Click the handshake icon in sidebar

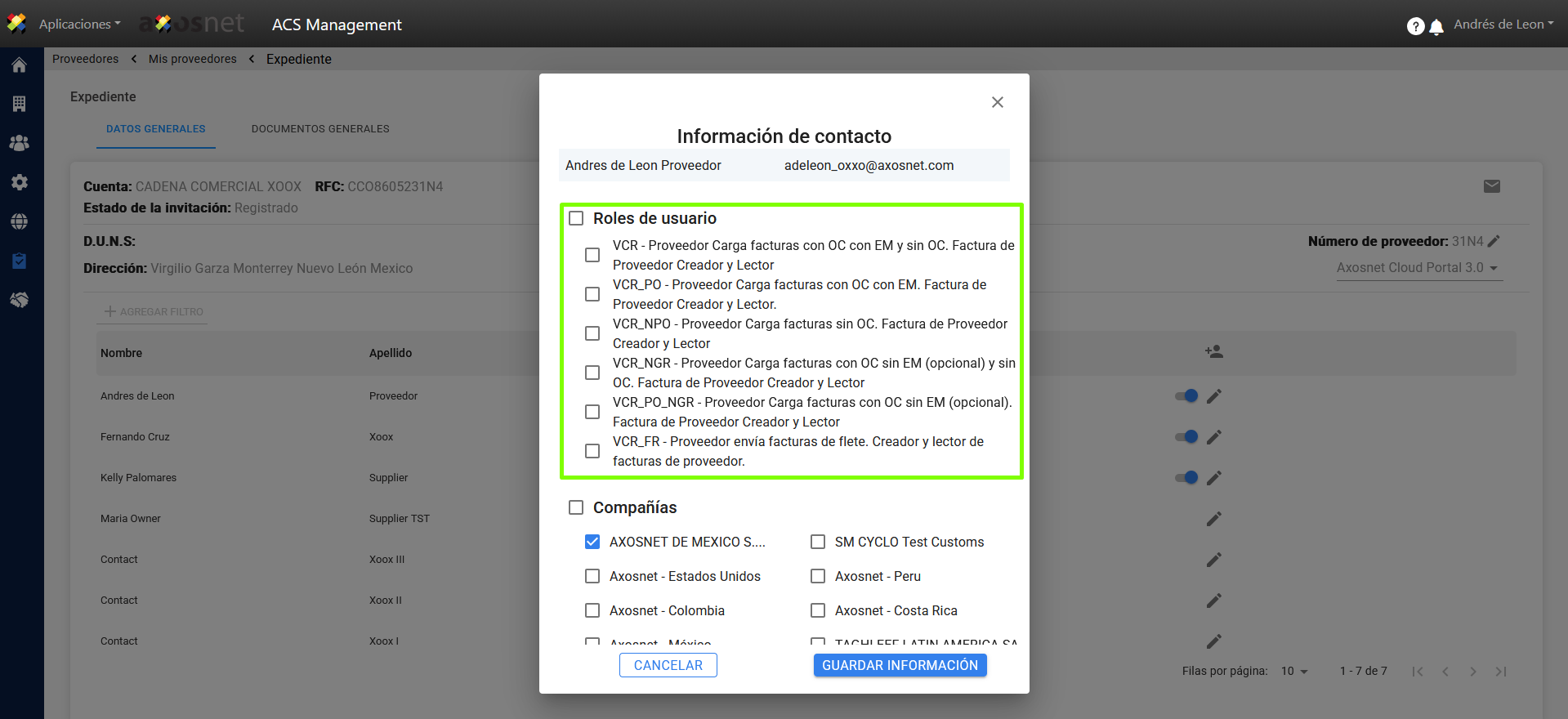20,300
